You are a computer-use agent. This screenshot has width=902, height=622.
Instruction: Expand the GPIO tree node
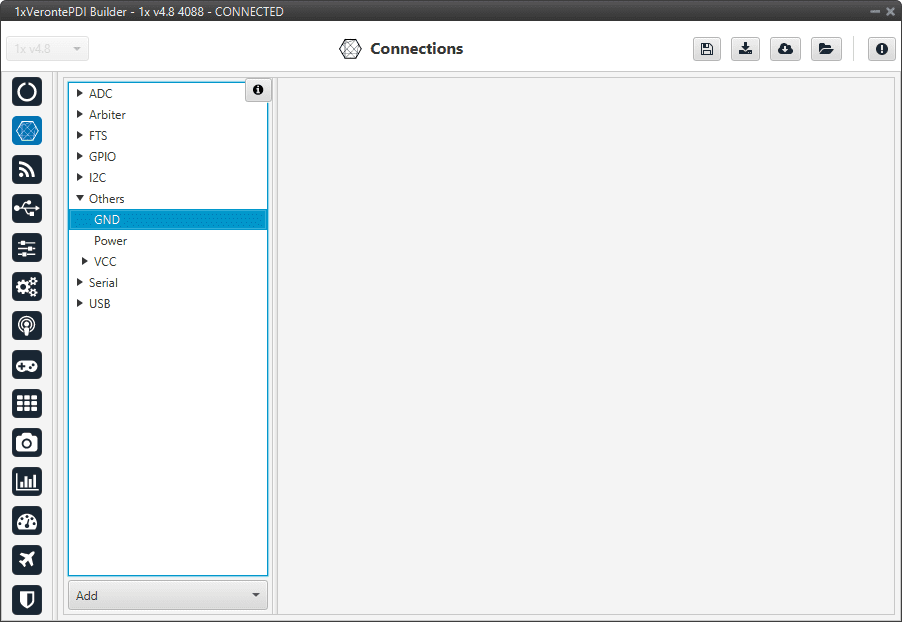click(80, 156)
